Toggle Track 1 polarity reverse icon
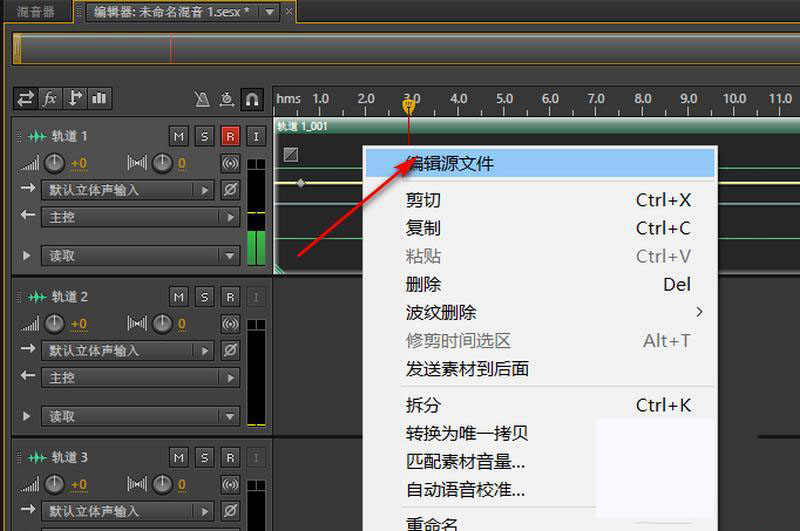 click(x=230, y=190)
